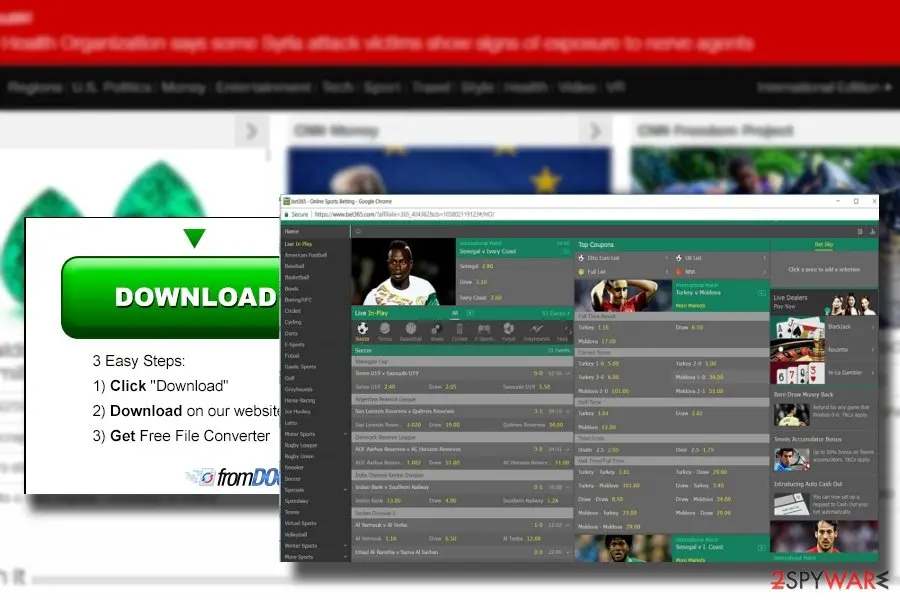Click live stream icon on Senegal v Ivory Coast
The height and width of the screenshot is (600, 900).
pyautogui.click(x=566, y=251)
